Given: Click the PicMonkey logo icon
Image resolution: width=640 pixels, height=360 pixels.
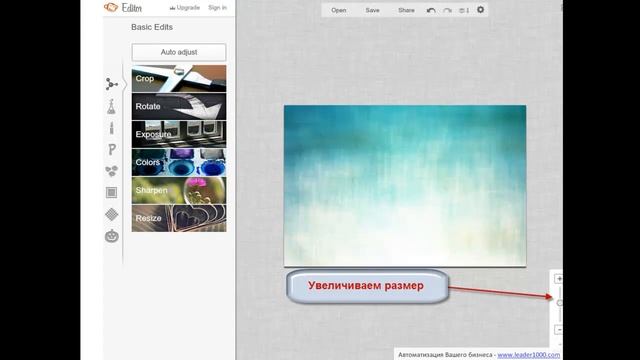Looking at the screenshot, I should point(111,7).
